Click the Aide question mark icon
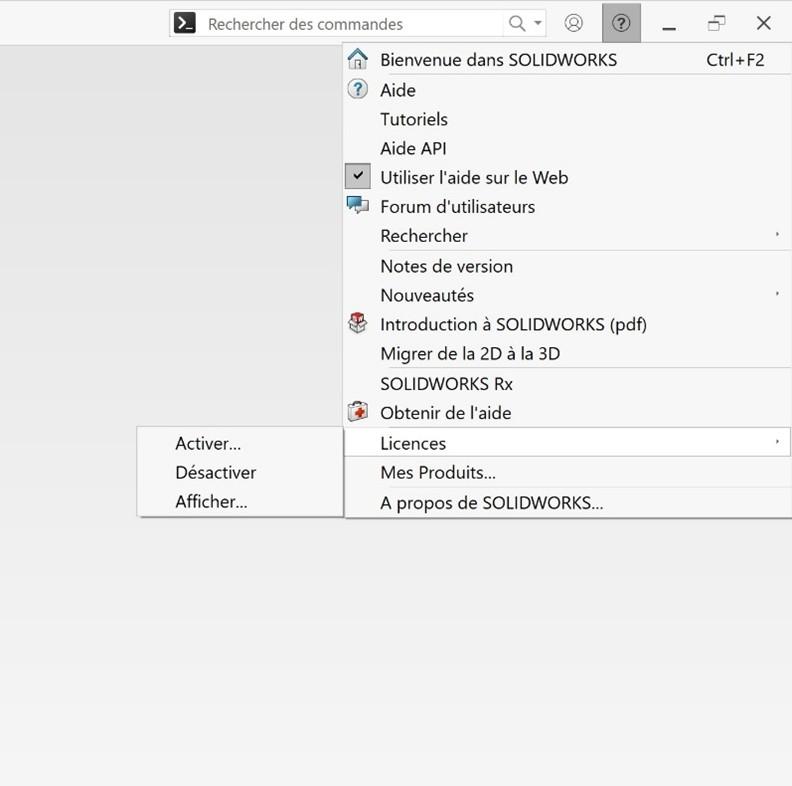This screenshot has width=792, height=786. pos(357,89)
